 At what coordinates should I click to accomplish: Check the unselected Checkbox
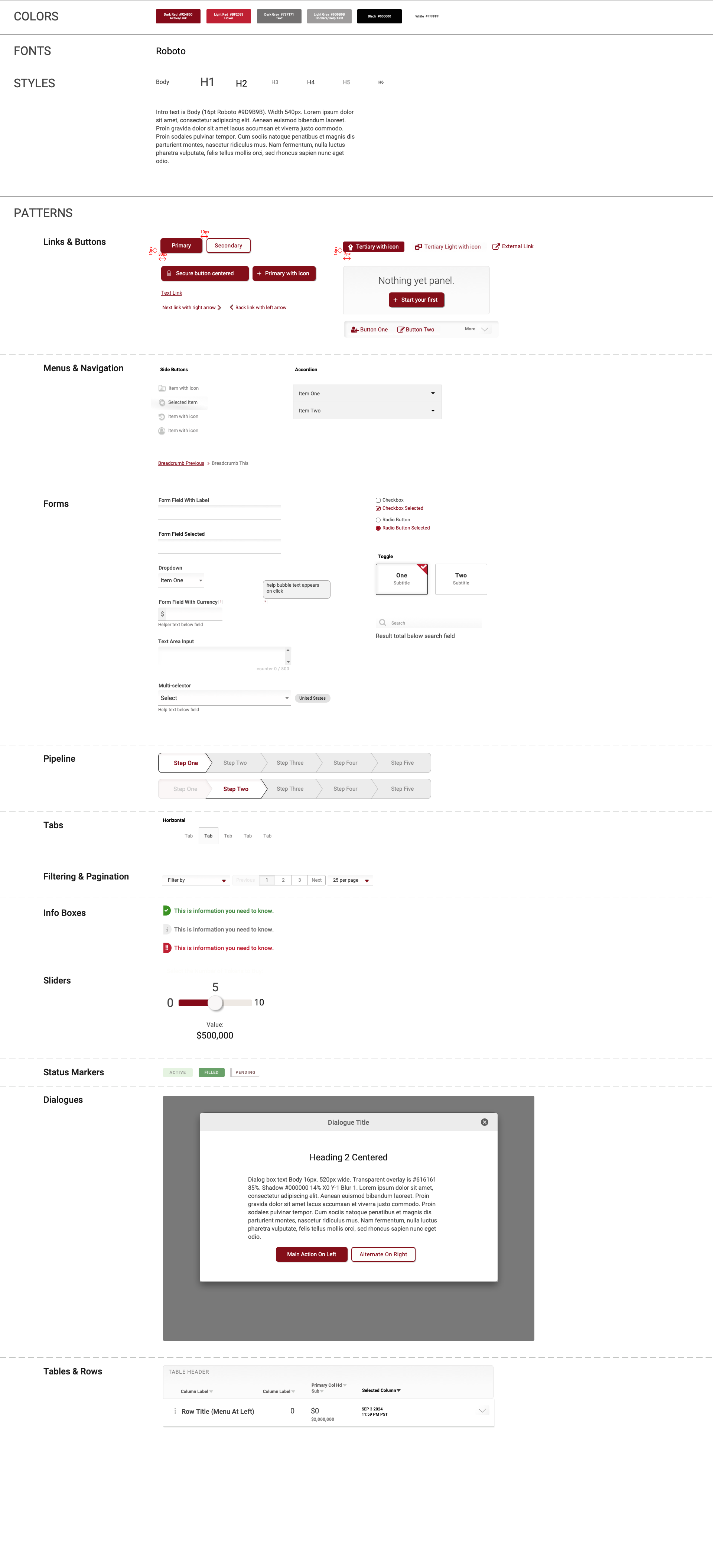coord(378,500)
